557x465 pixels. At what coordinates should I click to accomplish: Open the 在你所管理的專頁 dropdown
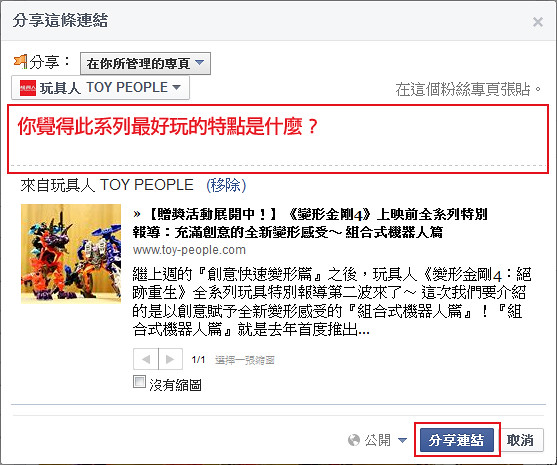[145, 64]
